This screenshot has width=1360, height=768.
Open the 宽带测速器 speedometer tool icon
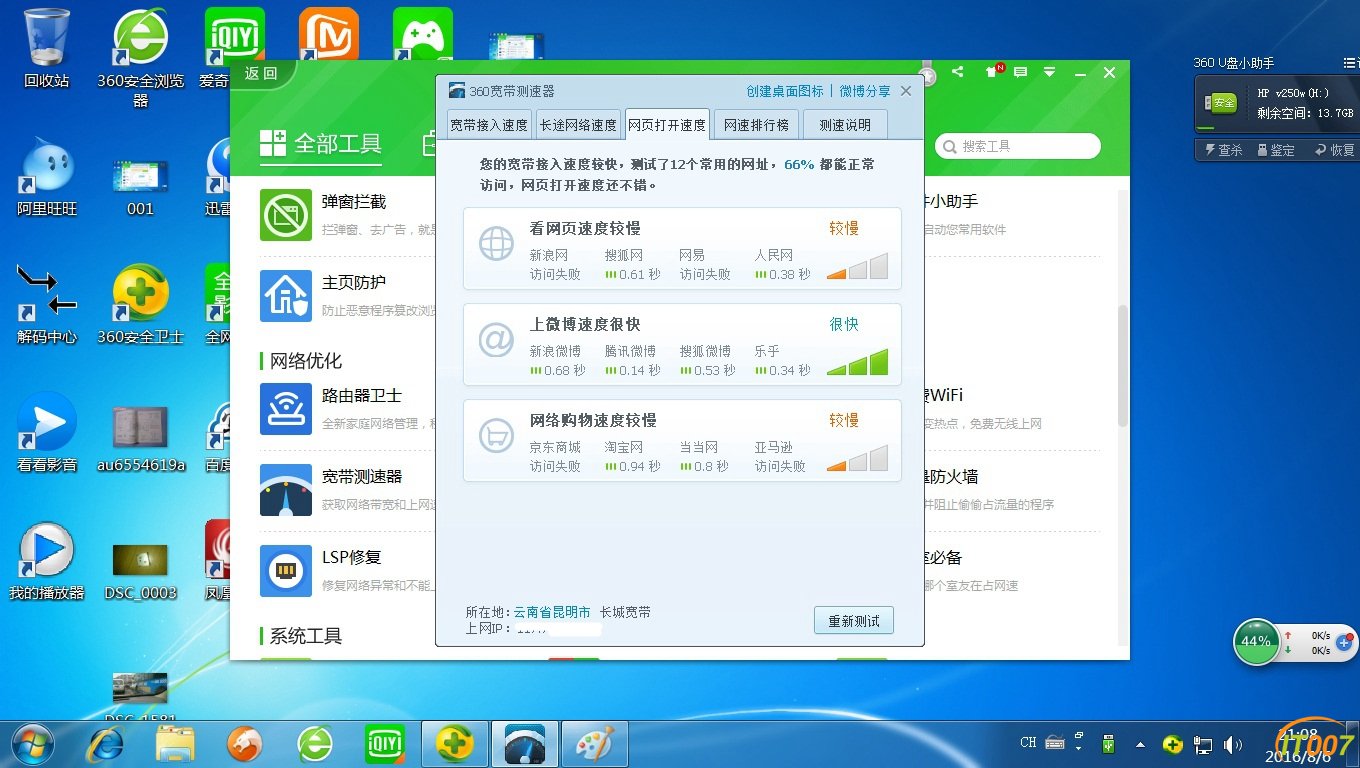pyautogui.click(x=286, y=490)
